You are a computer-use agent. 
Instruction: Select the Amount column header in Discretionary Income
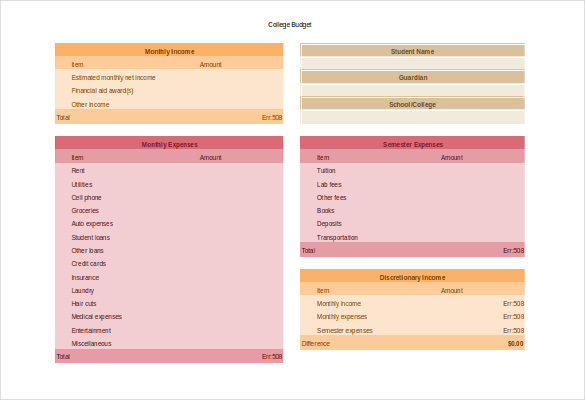(452, 290)
